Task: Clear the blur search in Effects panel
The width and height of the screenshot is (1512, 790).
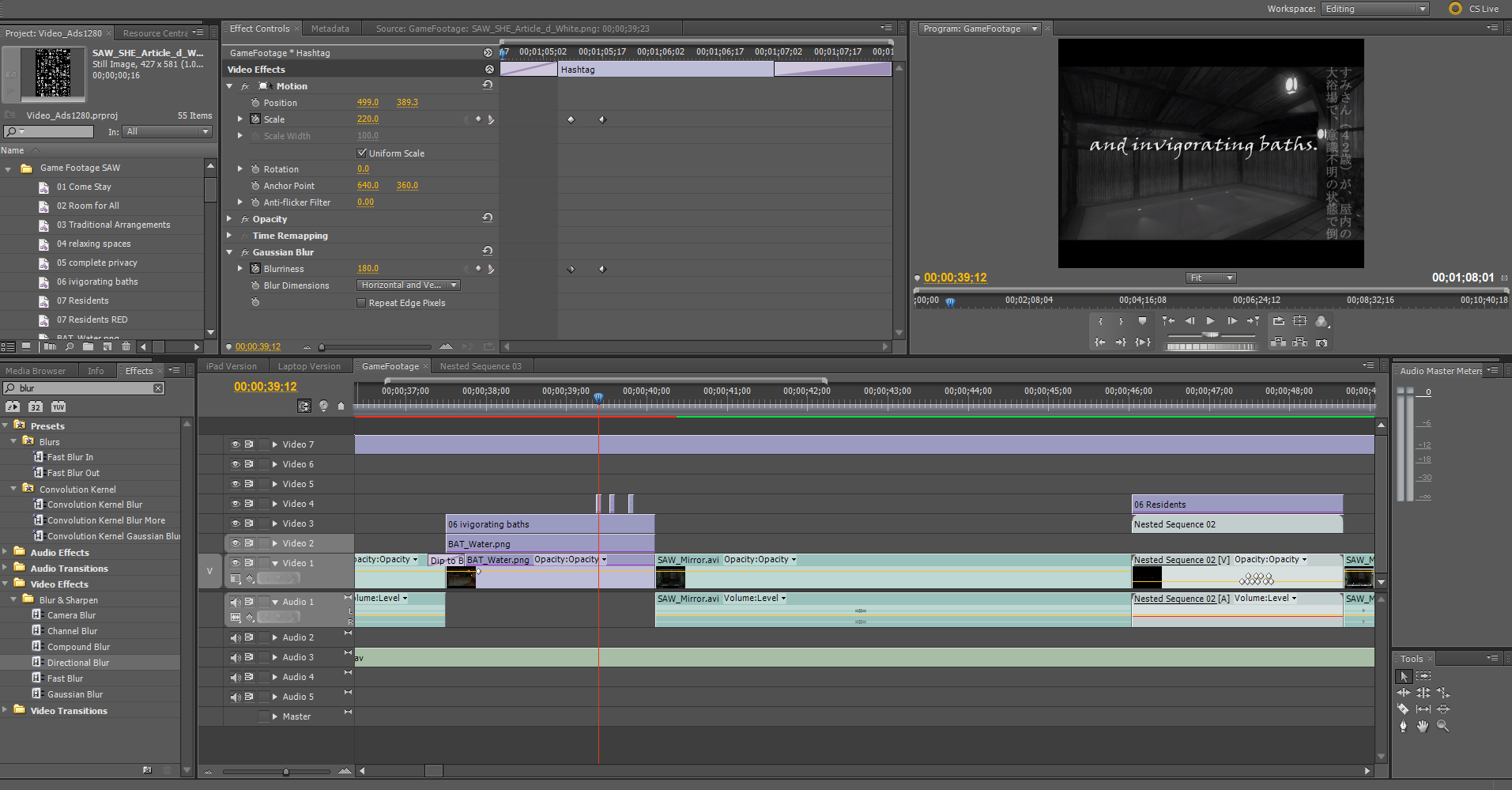Action: [158, 388]
